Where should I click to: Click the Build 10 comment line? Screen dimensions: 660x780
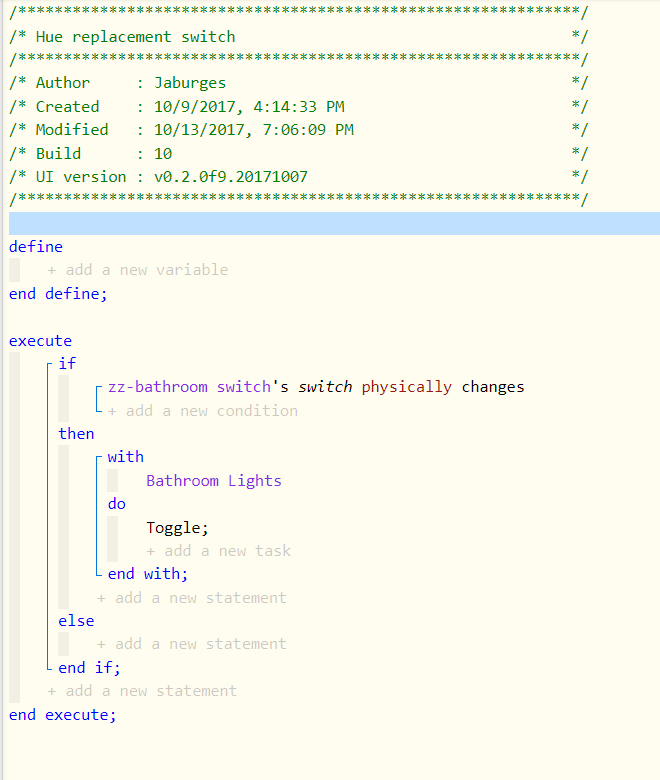298,153
